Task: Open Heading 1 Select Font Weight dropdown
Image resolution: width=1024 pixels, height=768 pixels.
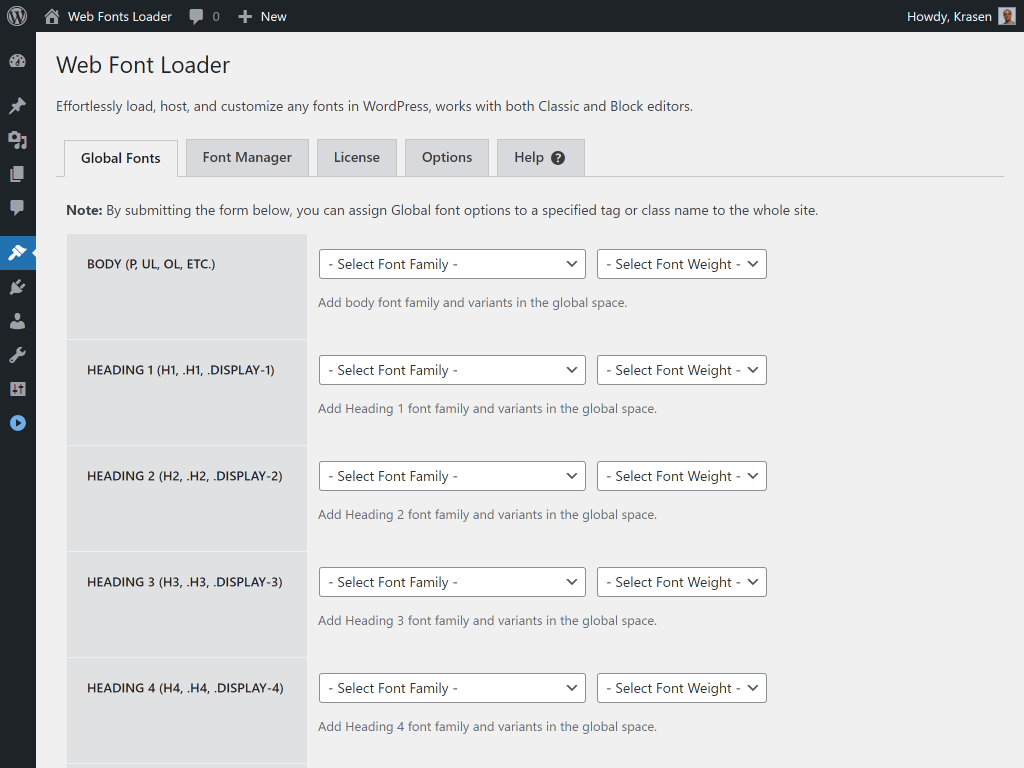Action: 681,370
